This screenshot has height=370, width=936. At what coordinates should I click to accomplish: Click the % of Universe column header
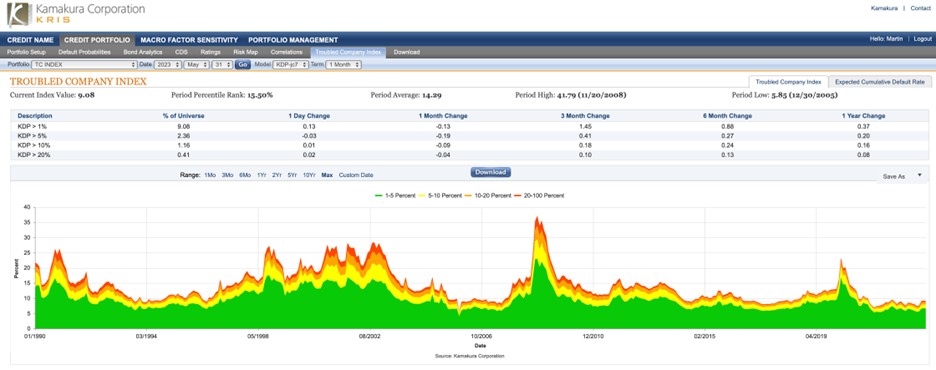tap(184, 116)
